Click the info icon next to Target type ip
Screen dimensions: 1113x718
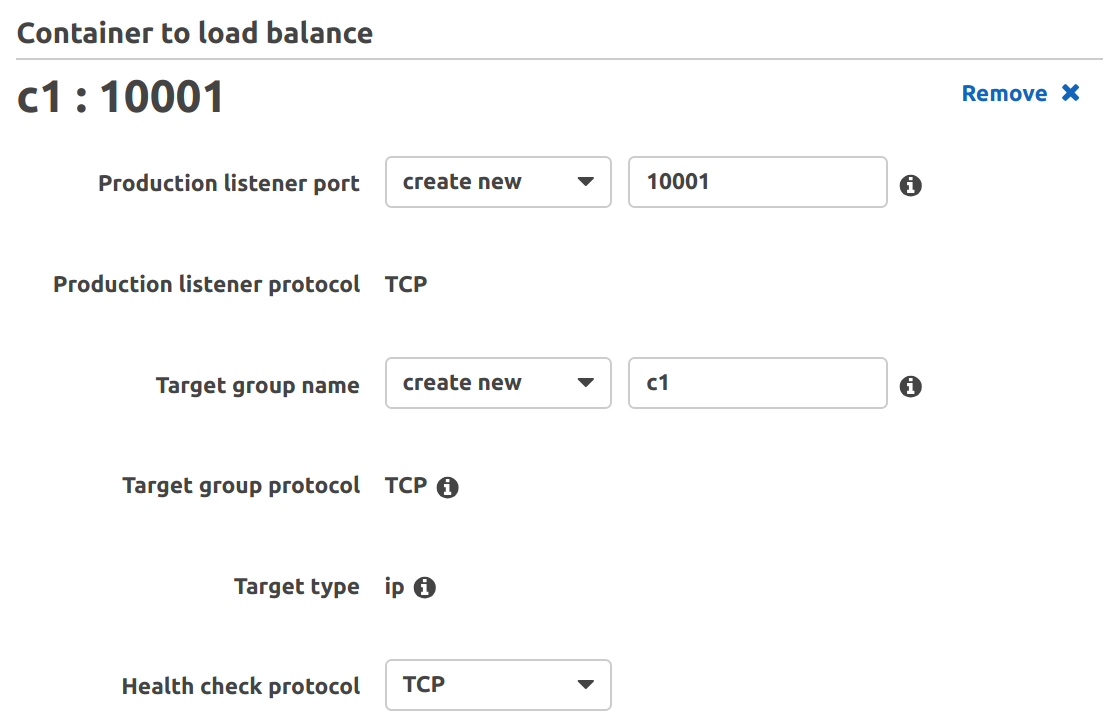[x=424, y=587]
